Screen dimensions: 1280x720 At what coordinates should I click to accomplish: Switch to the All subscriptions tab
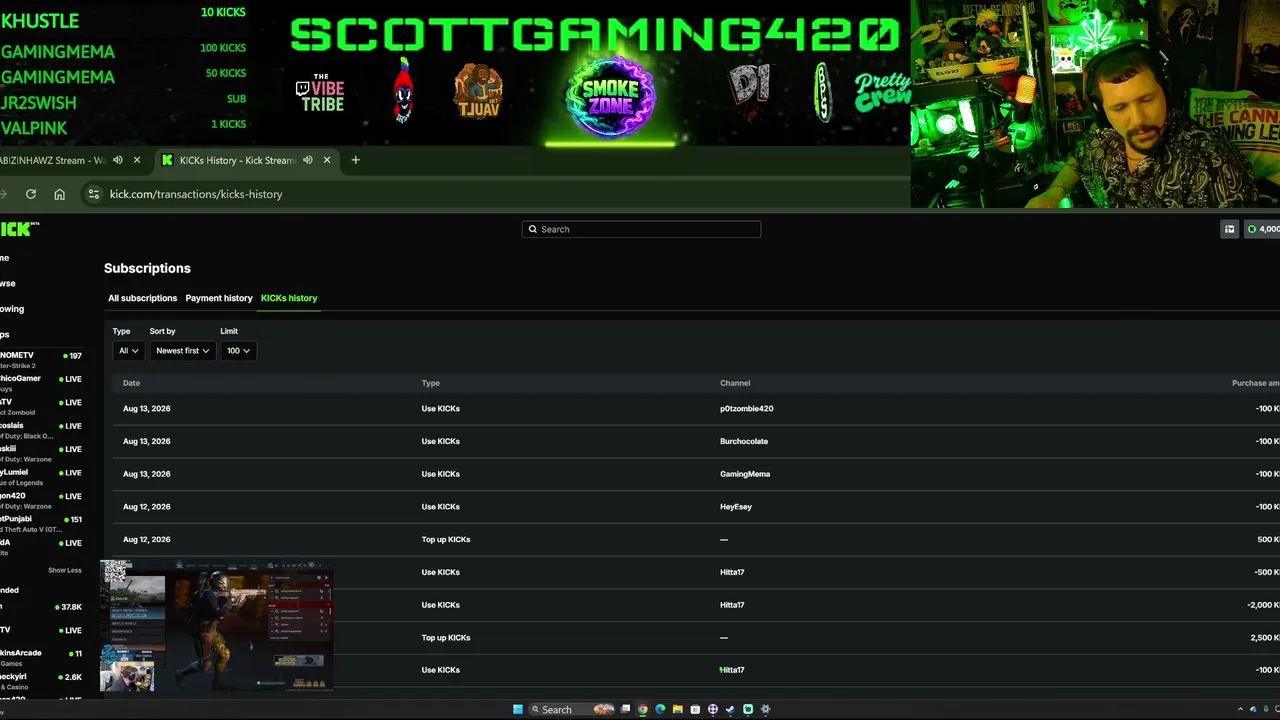(x=142, y=298)
